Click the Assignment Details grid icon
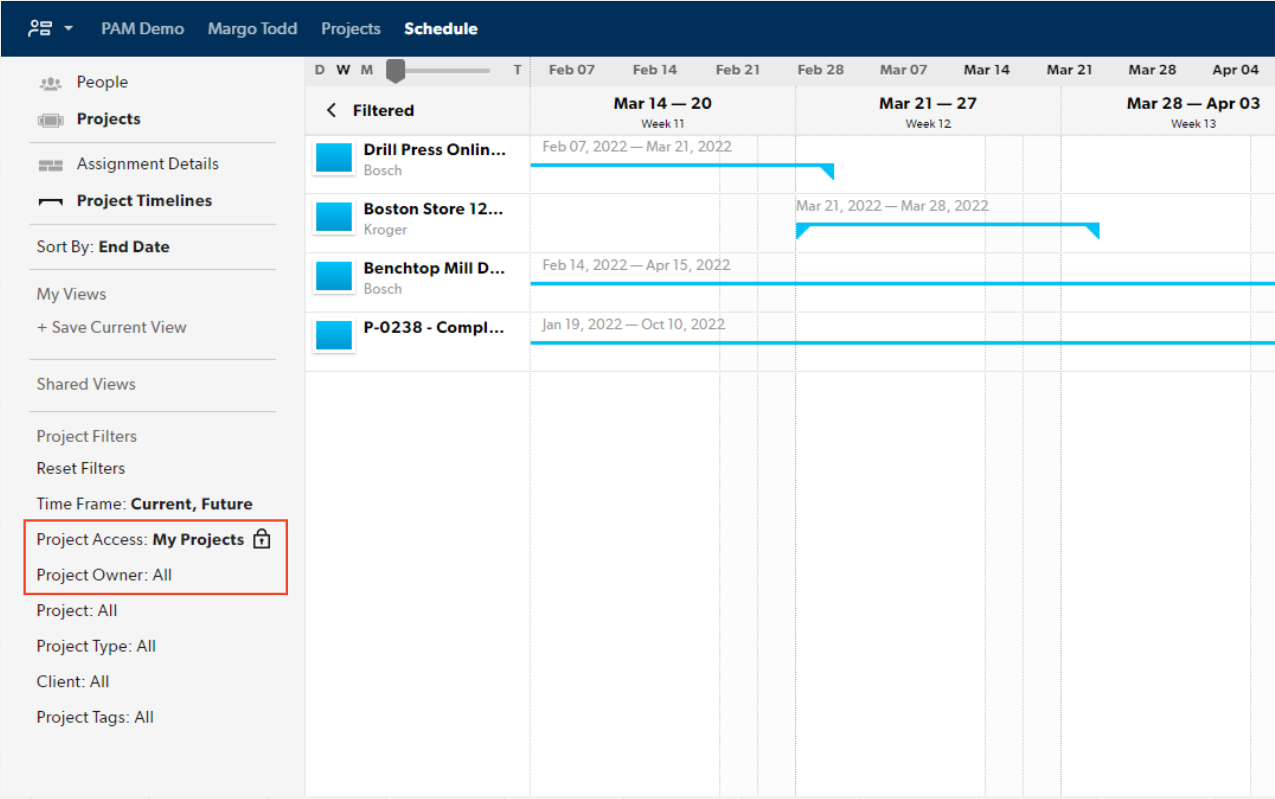This screenshot has width=1275, height=799. click(50, 165)
